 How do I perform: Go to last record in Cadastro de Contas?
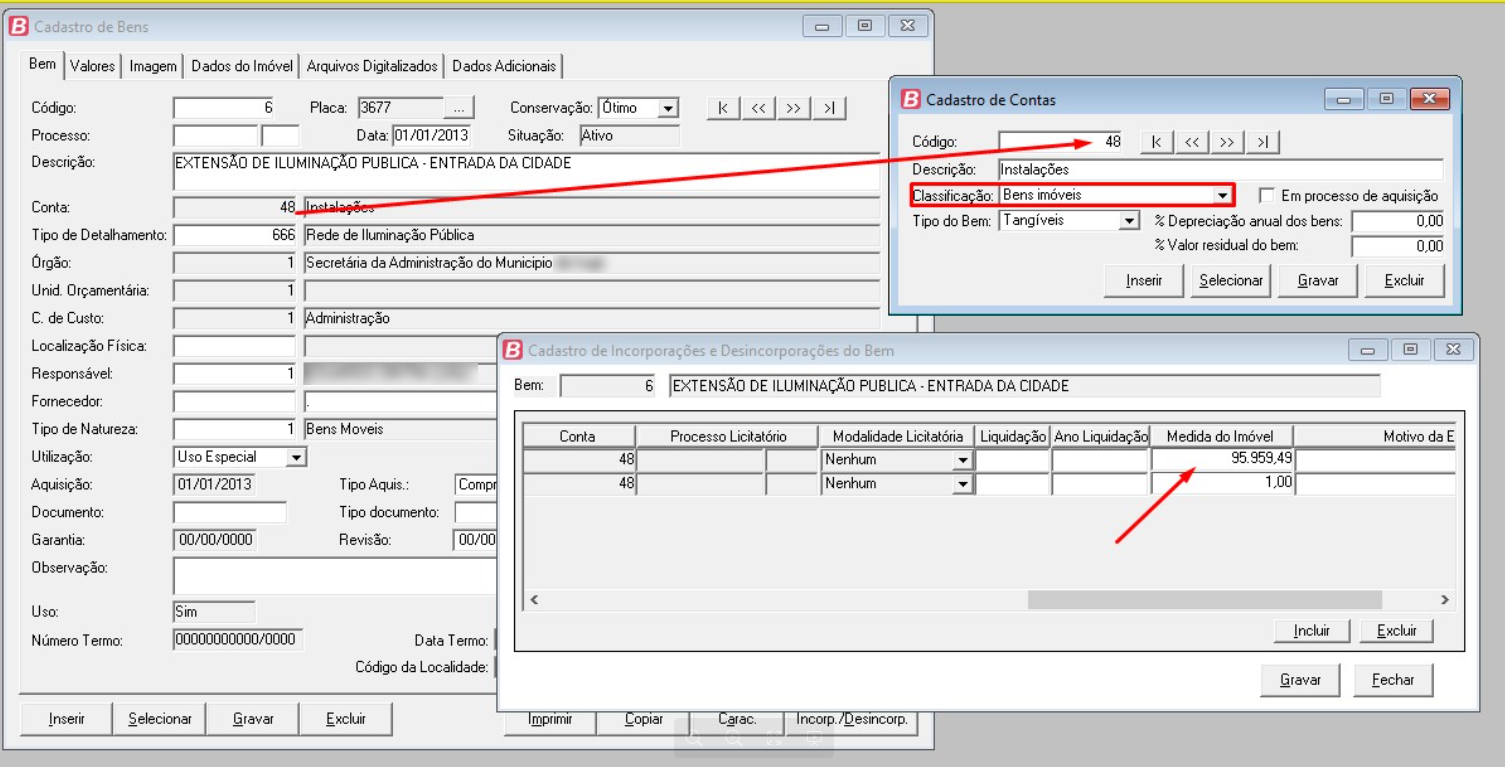pyautogui.click(x=1263, y=142)
